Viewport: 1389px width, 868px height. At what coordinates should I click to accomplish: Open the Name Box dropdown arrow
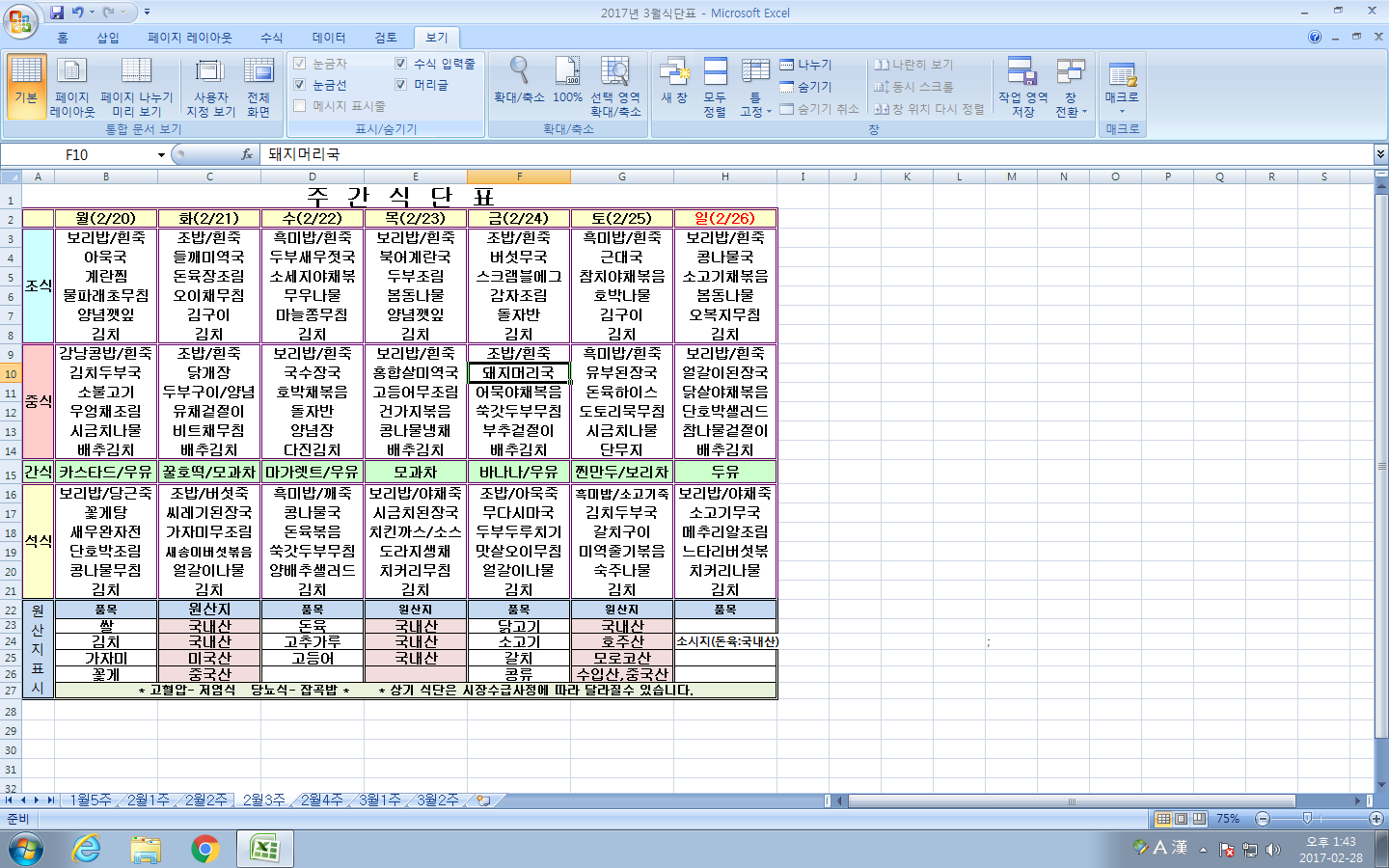(x=161, y=155)
